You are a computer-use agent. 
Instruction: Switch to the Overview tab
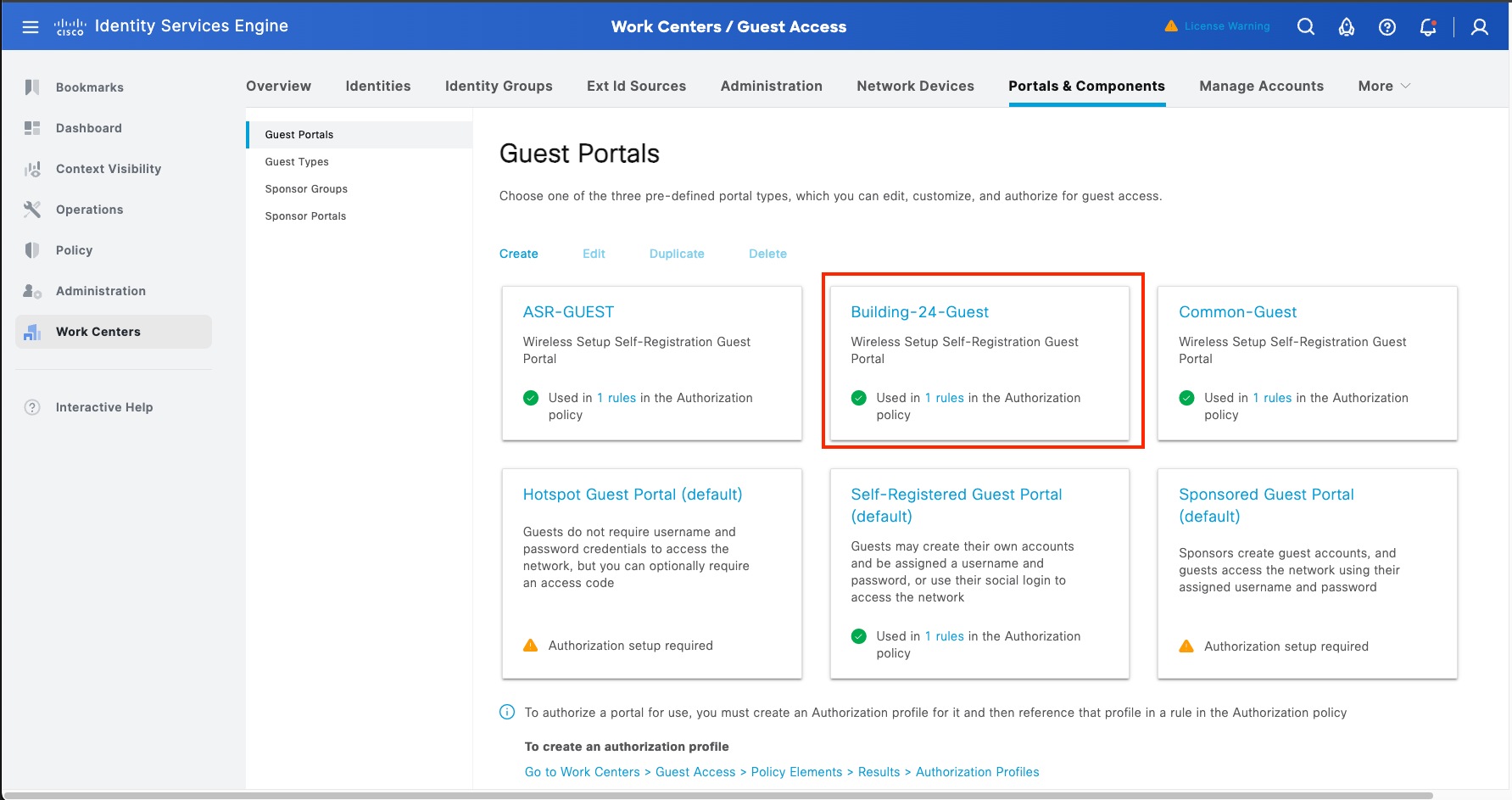pyautogui.click(x=278, y=86)
